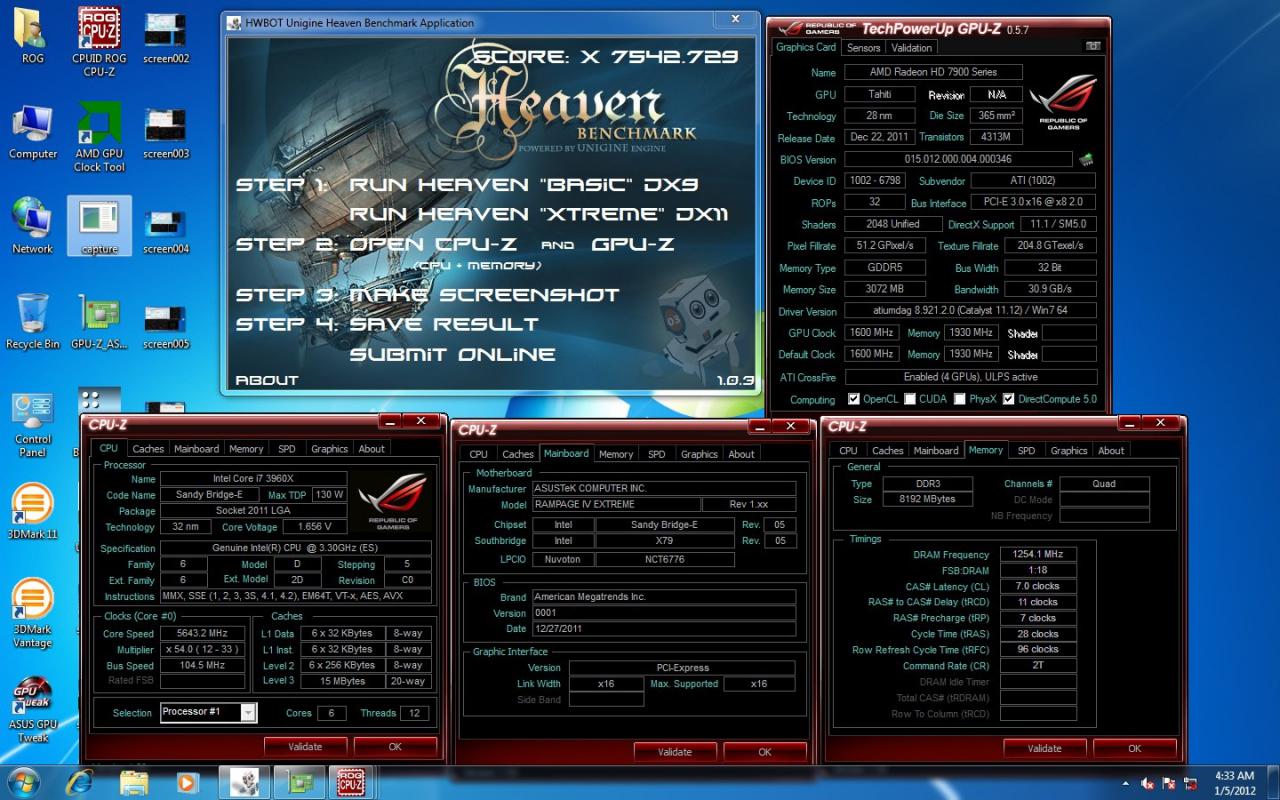
Task: Click the GPU-Z Name field
Action: 933,72
